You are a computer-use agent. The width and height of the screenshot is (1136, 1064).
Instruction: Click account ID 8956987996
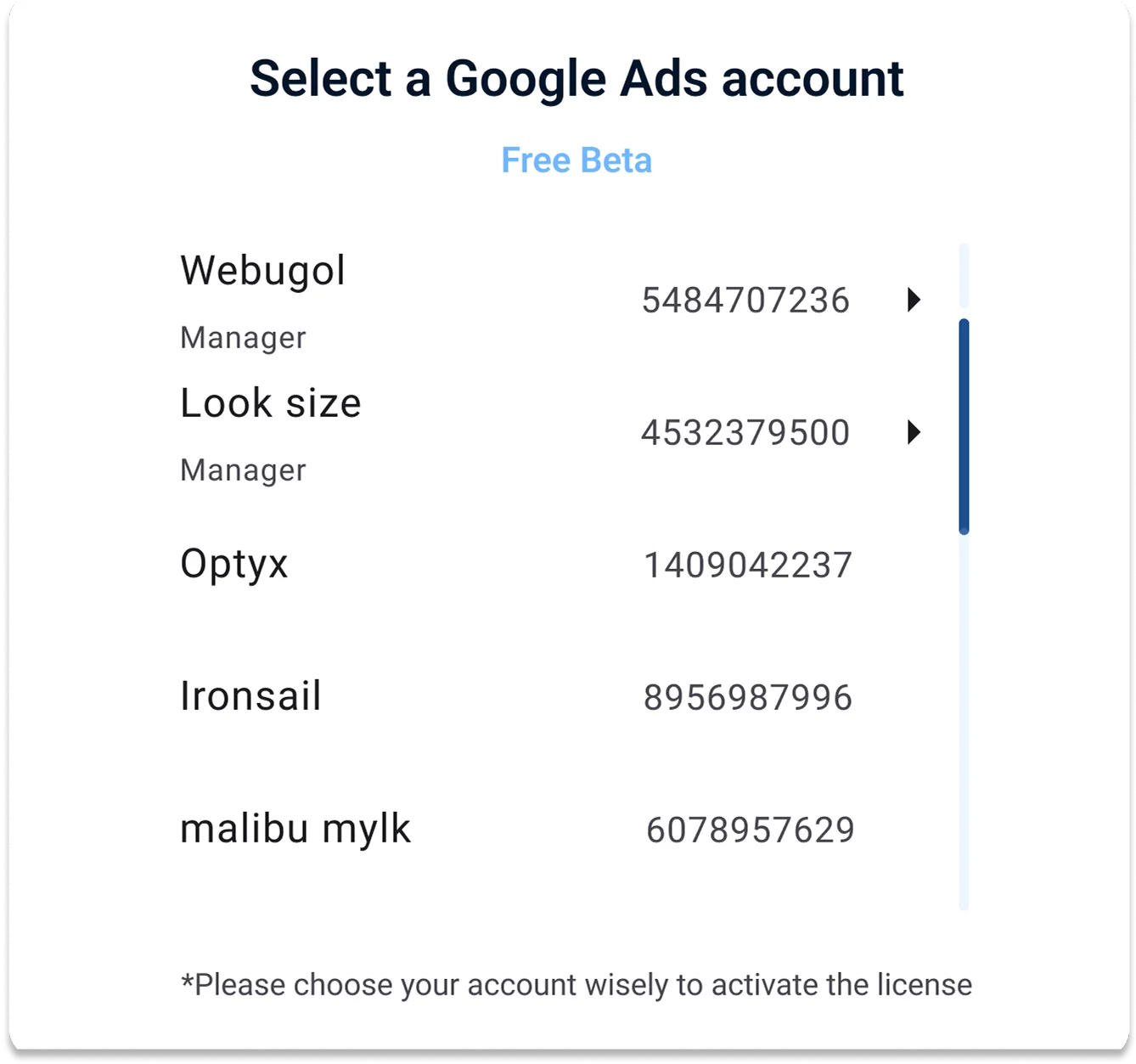(748, 698)
